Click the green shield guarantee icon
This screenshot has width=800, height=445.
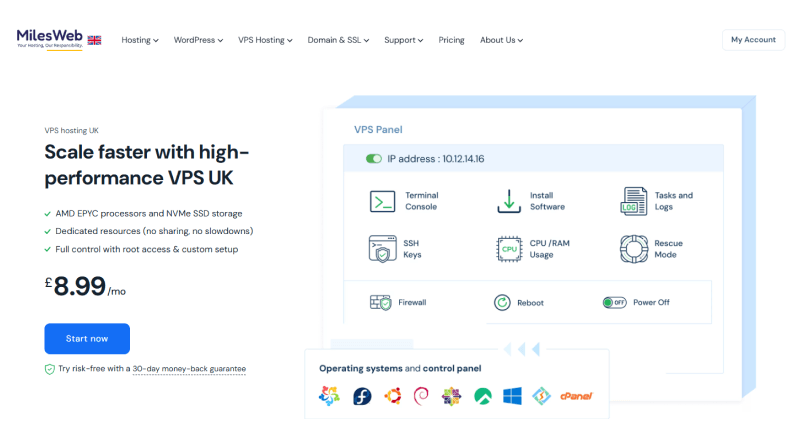point(49,369)
